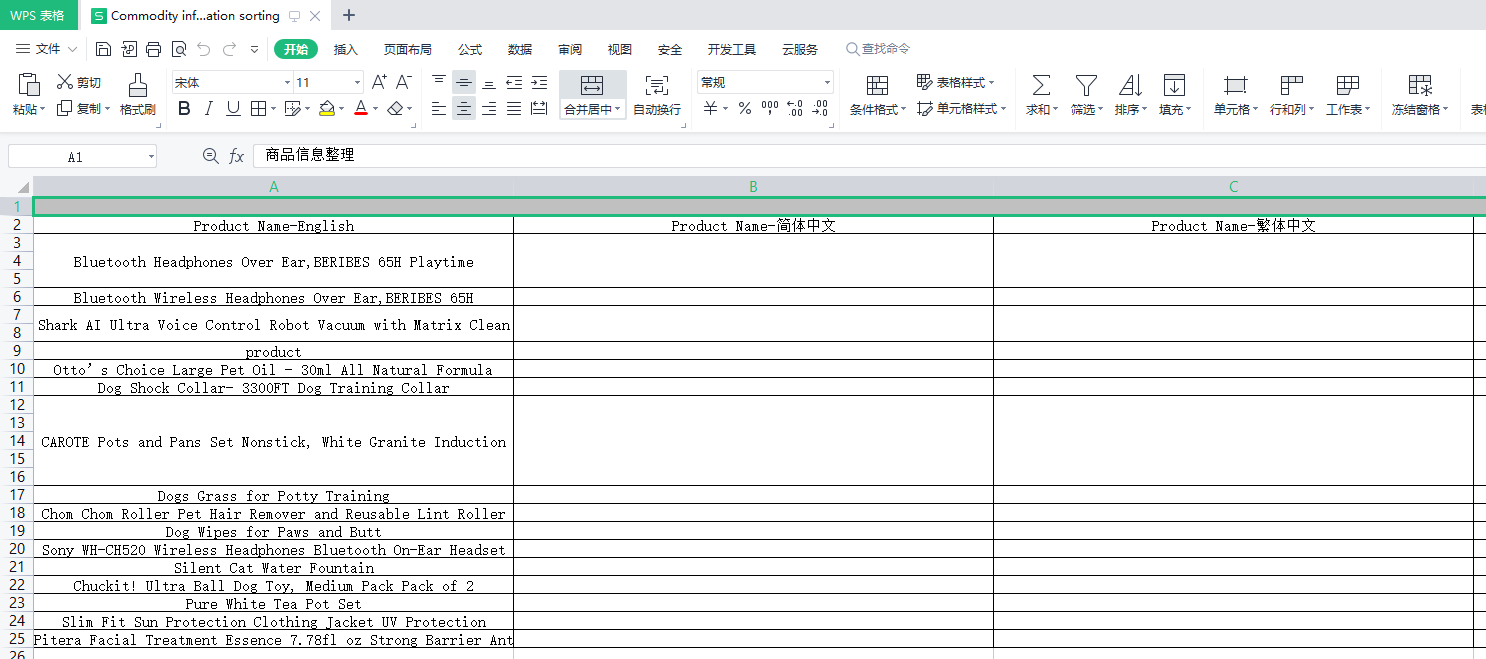Viewport: 1486px width, 659px height.
Task: Toggle center horizontal alignment
Action: point(464,109)
